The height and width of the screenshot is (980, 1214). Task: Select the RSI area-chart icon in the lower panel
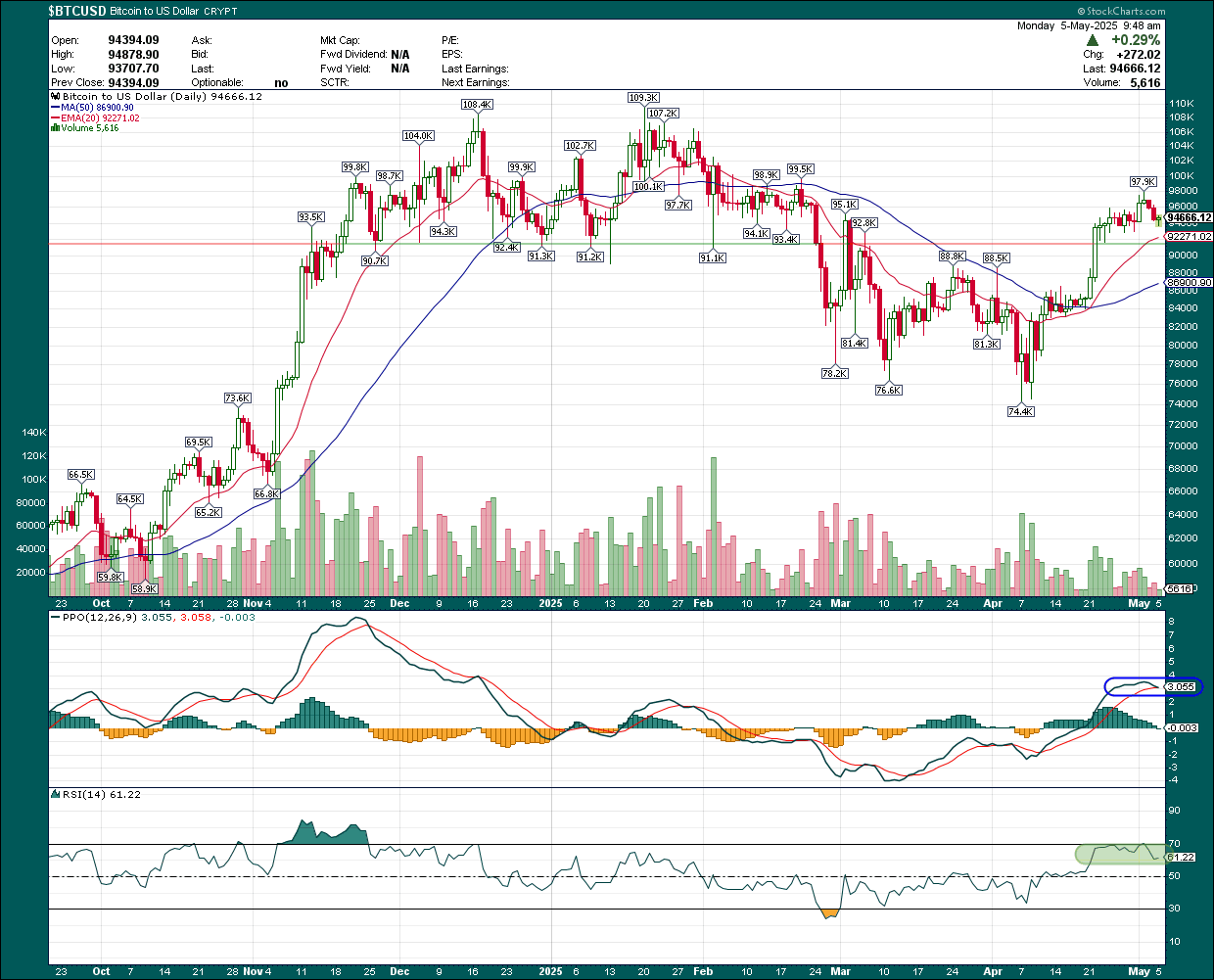click(x=55, y=794)
